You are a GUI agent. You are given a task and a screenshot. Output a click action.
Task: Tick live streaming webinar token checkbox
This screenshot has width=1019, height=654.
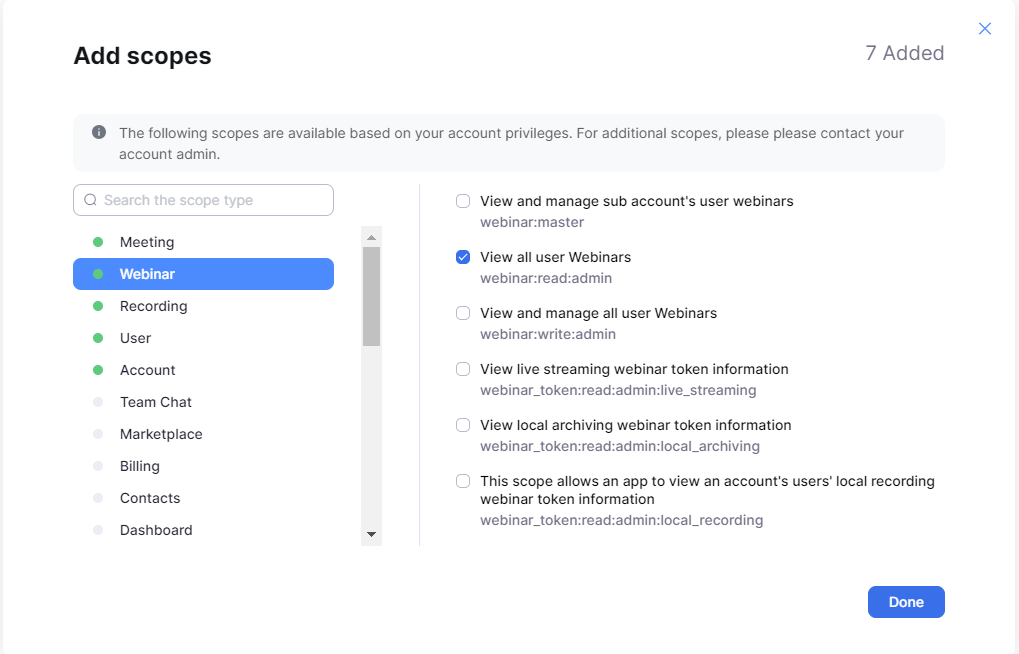[463, 369]
